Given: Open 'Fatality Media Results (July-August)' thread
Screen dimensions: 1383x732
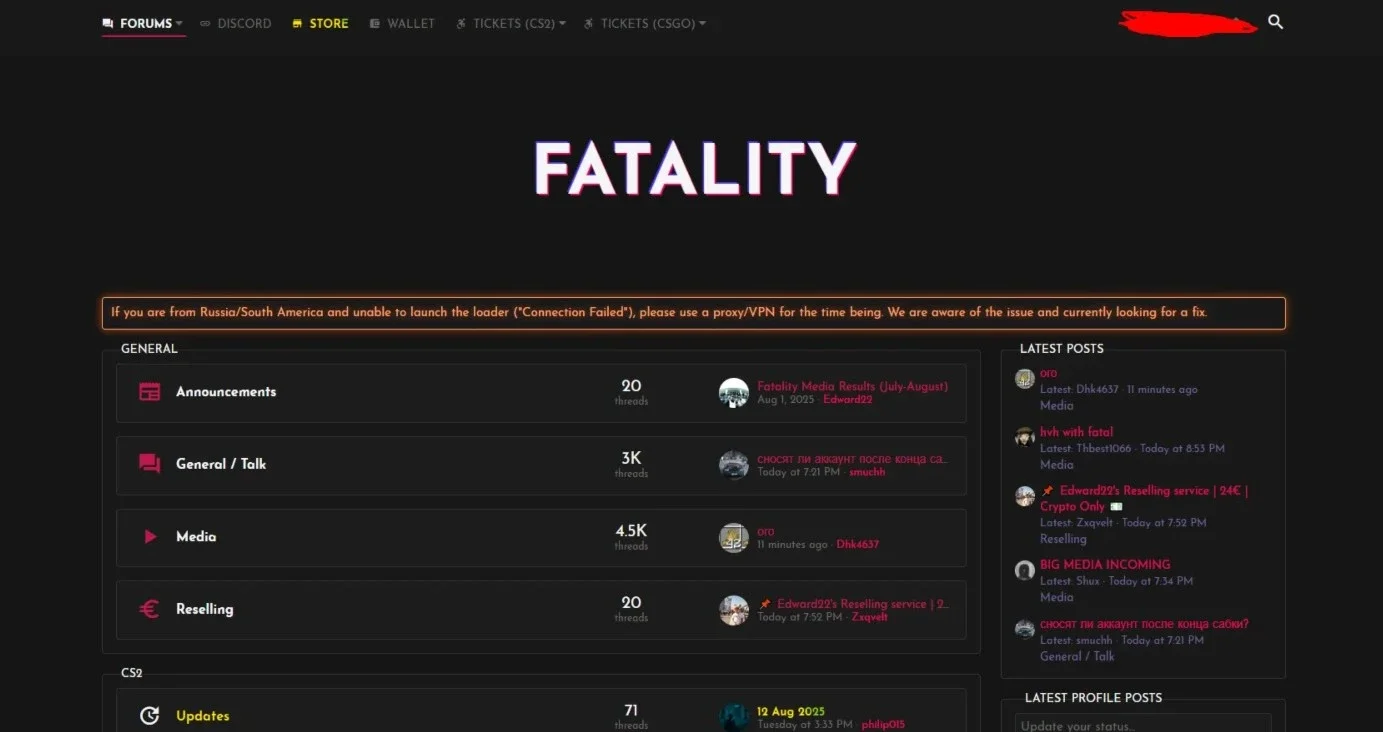Looking at the screenshot, I should [x=853, y=386].
